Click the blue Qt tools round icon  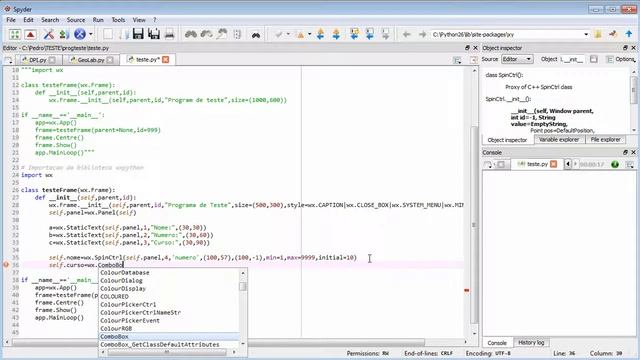(x=80, y=34)
